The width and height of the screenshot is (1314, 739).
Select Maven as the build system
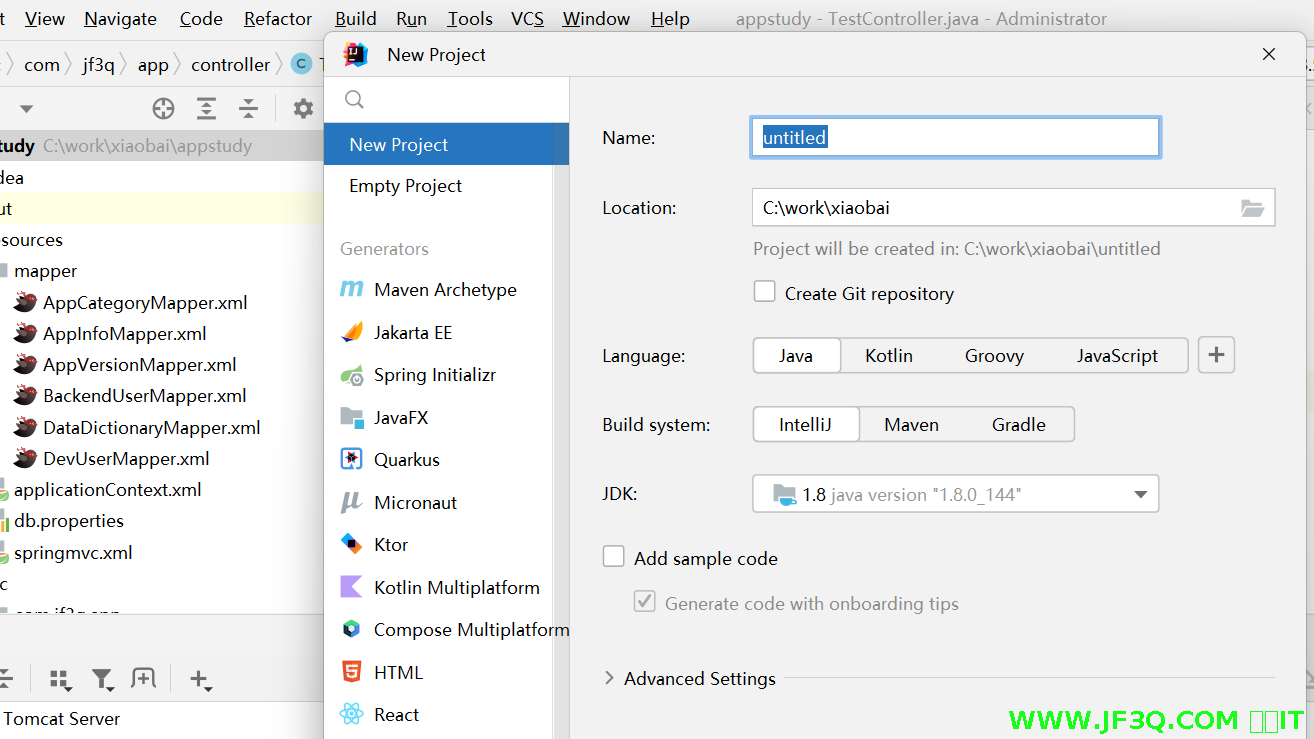point(911,425)
